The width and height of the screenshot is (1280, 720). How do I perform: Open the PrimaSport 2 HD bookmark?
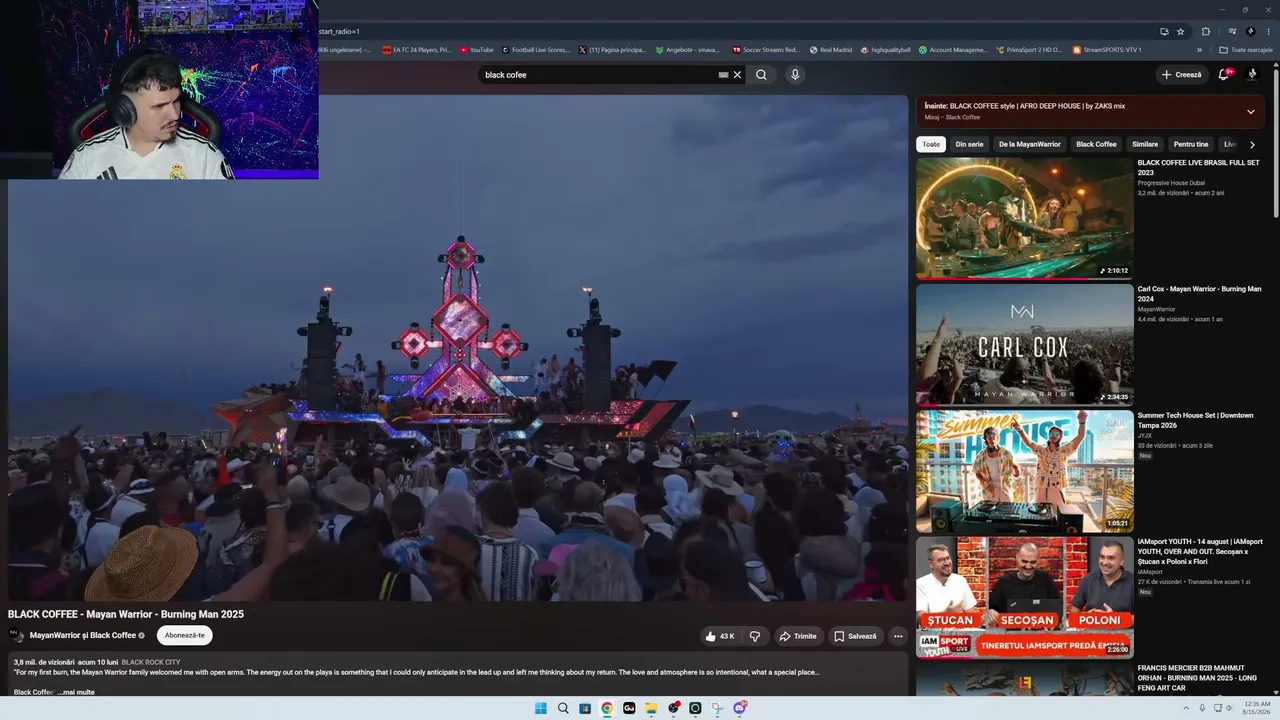(1029, 49)
